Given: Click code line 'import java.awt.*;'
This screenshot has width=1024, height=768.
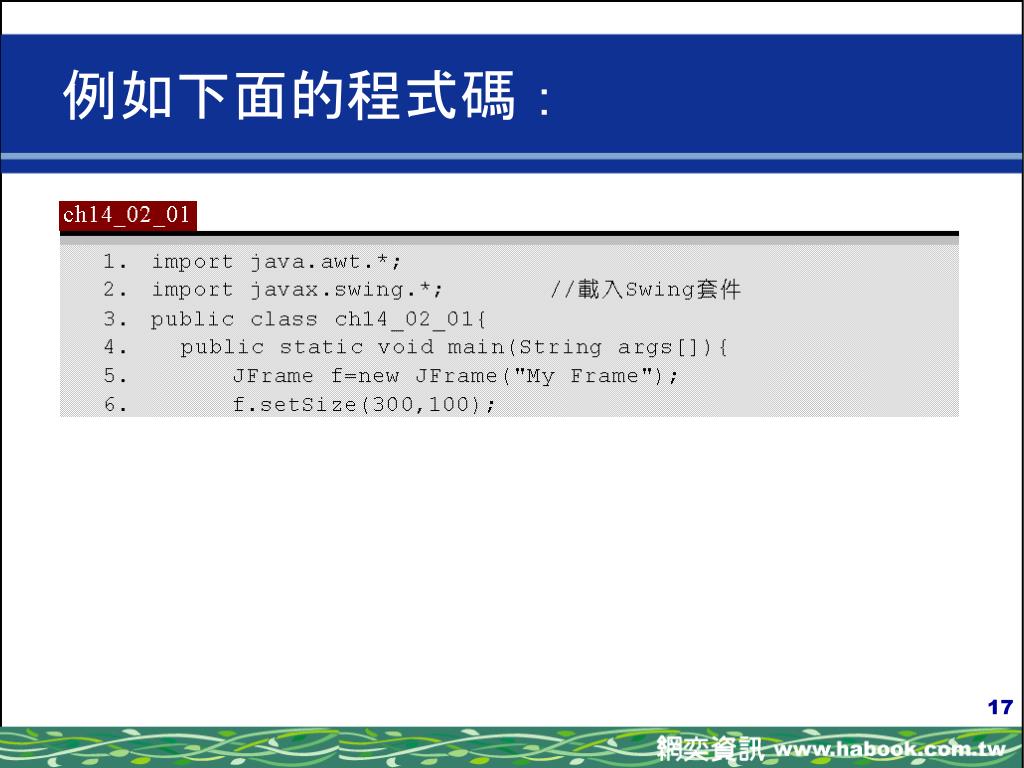Looking at the screenshot, I should [276, 262].
